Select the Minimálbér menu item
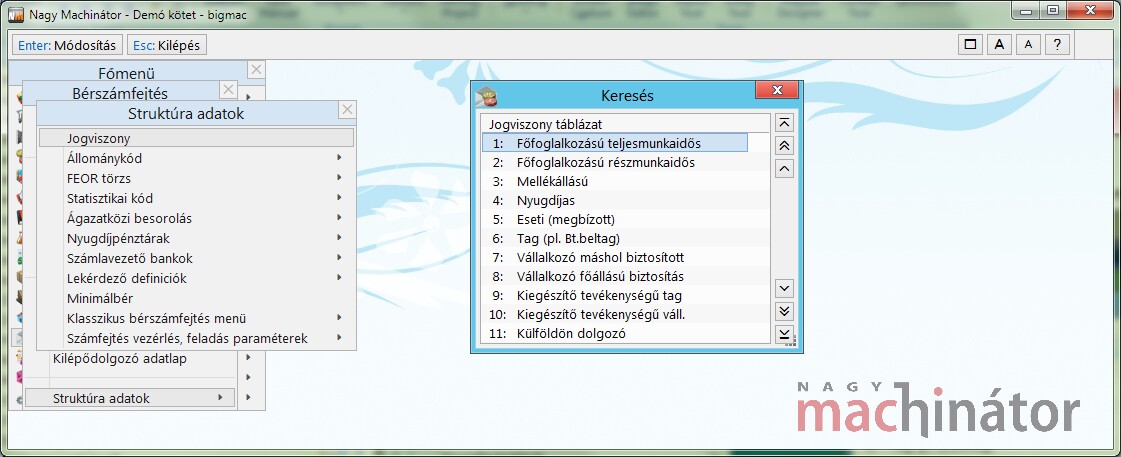1121x457 pixels. pyautogui.click(x=196, y=298)
